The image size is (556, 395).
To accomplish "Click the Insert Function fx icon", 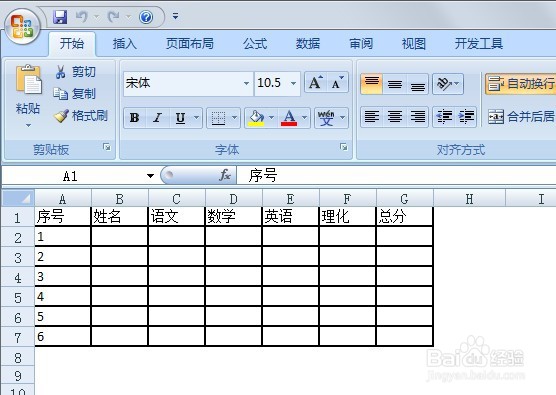I will tap(225, 175).
